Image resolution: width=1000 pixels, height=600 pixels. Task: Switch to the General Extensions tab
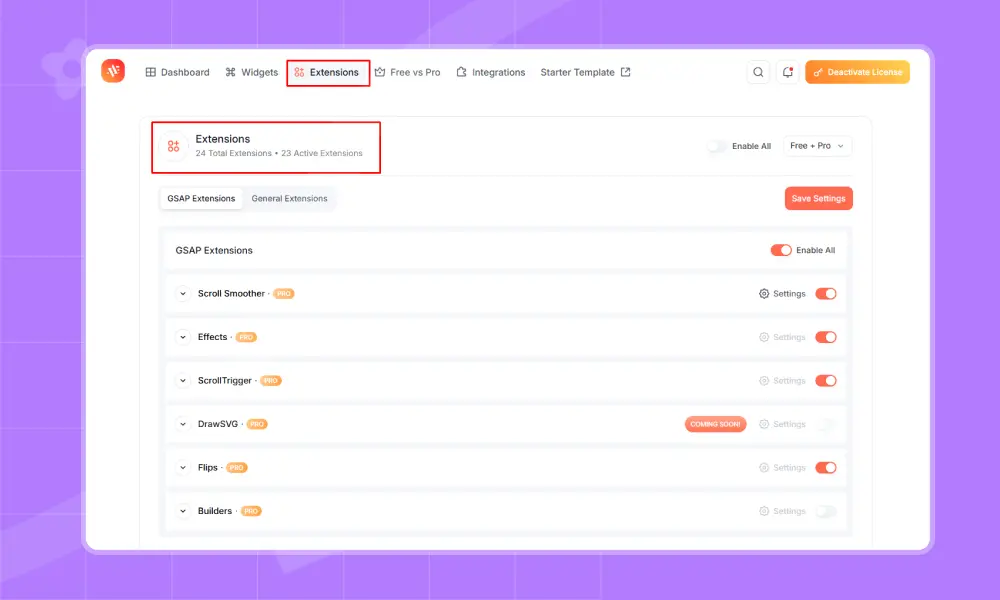click(289, 198)
